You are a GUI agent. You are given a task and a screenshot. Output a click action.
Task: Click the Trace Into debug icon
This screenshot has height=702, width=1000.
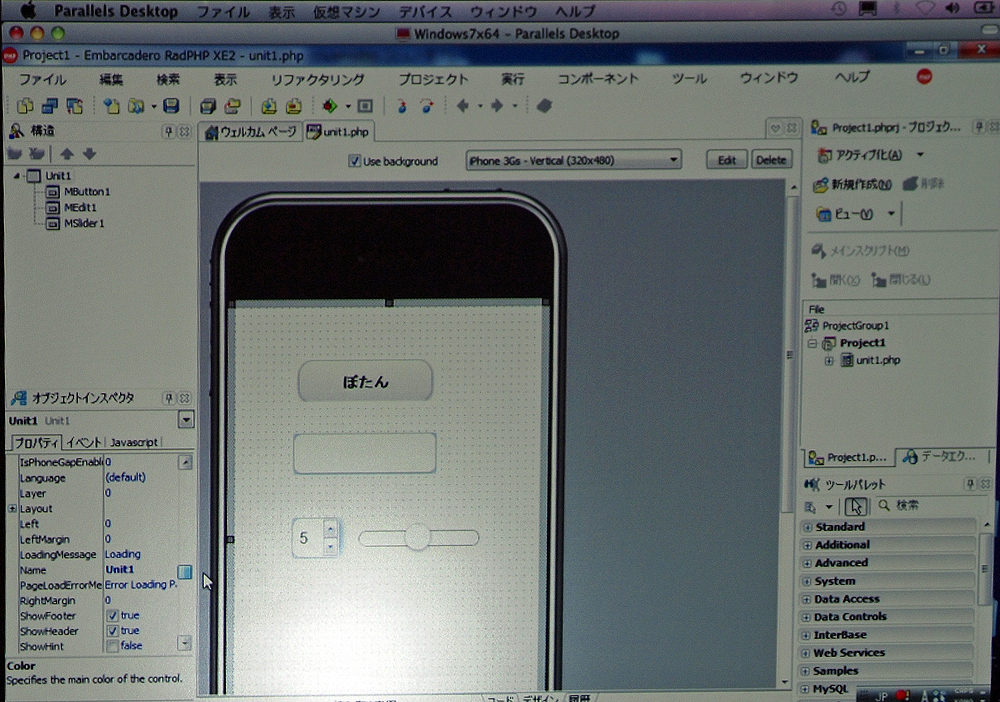(402, 106)
